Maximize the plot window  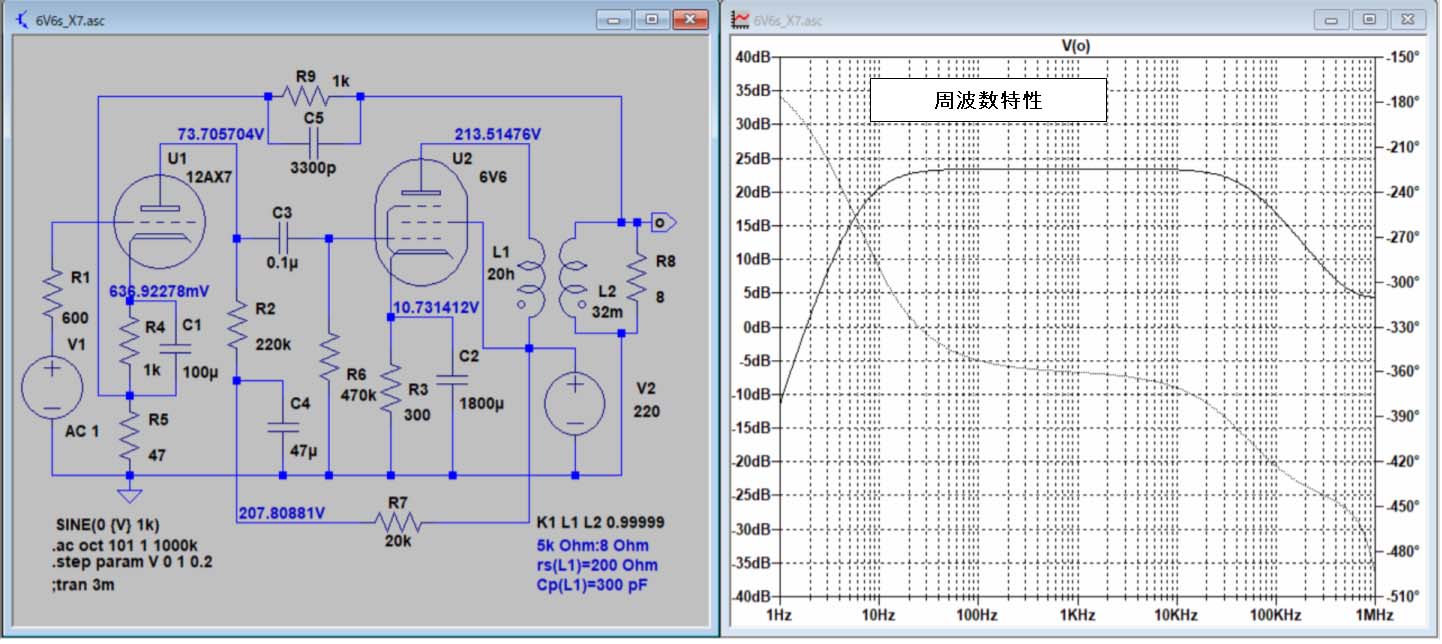(x=1369, y=19)
